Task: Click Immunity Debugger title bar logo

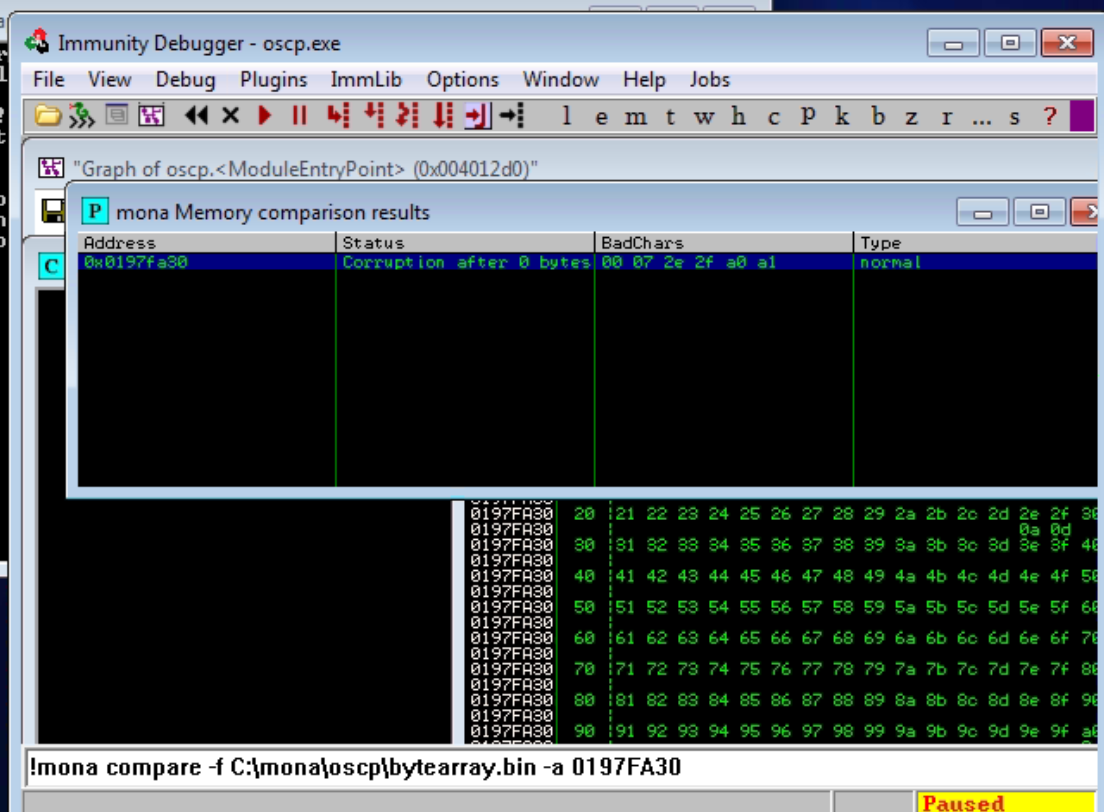Action: [37, 42]
